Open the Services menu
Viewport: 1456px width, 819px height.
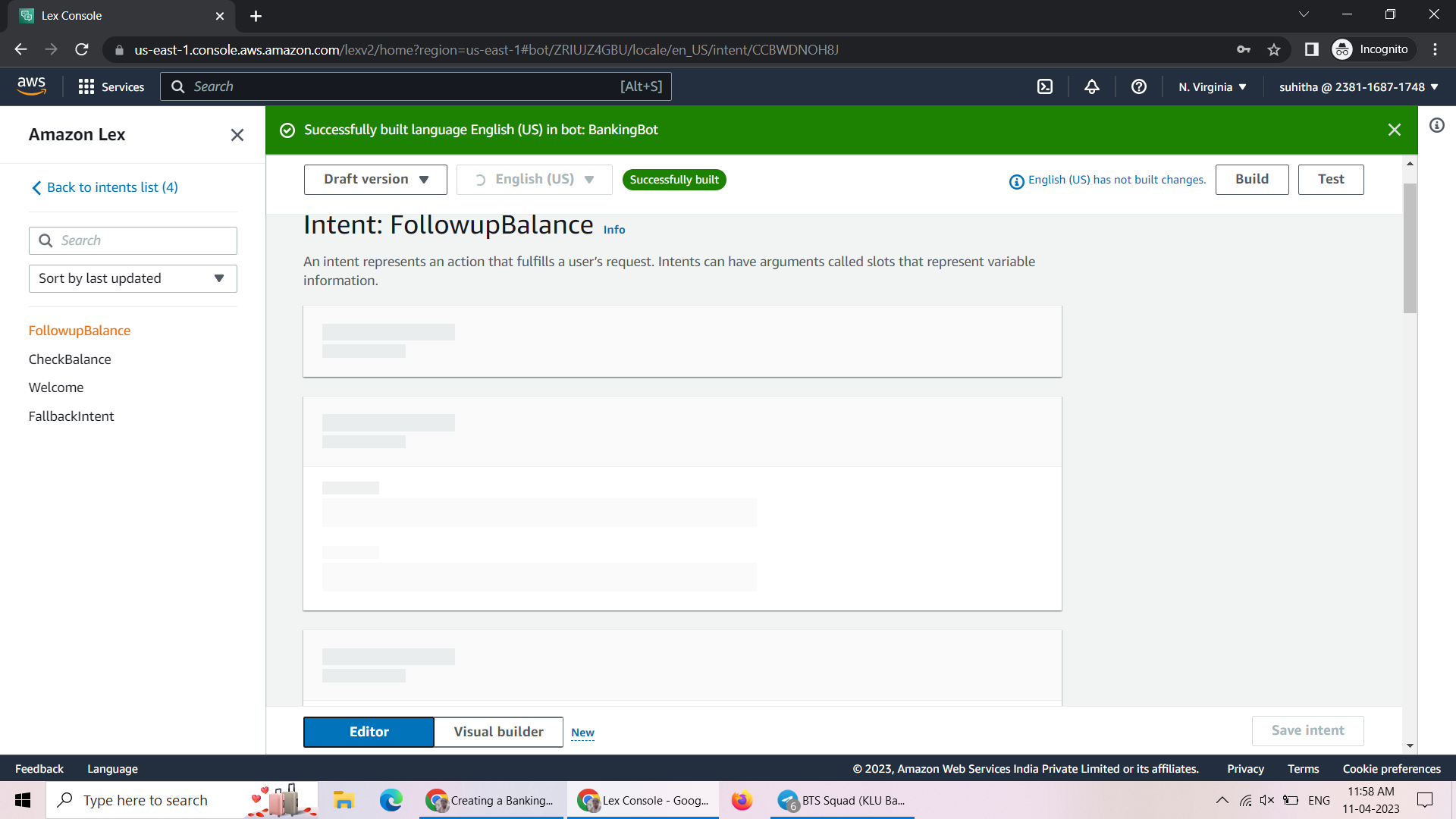(111, 86)
